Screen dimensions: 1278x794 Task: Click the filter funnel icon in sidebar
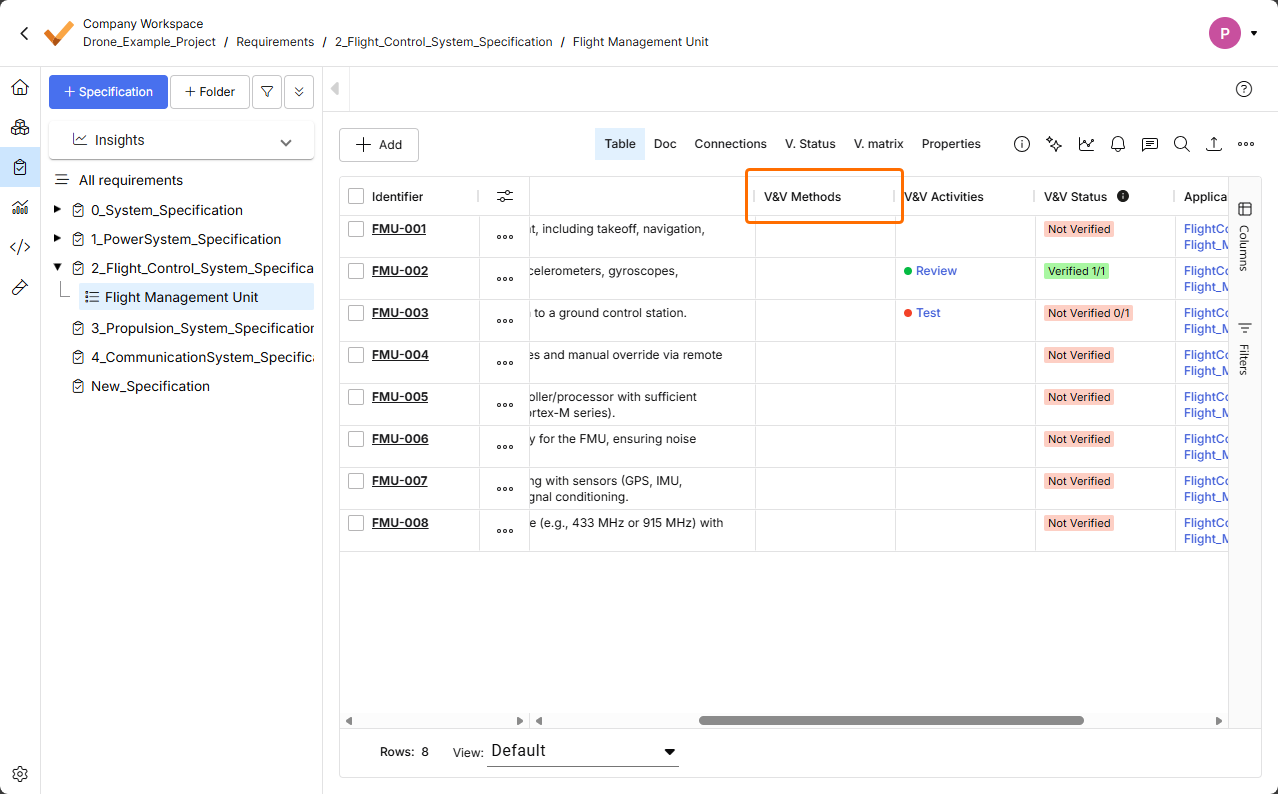coord(267,92)
